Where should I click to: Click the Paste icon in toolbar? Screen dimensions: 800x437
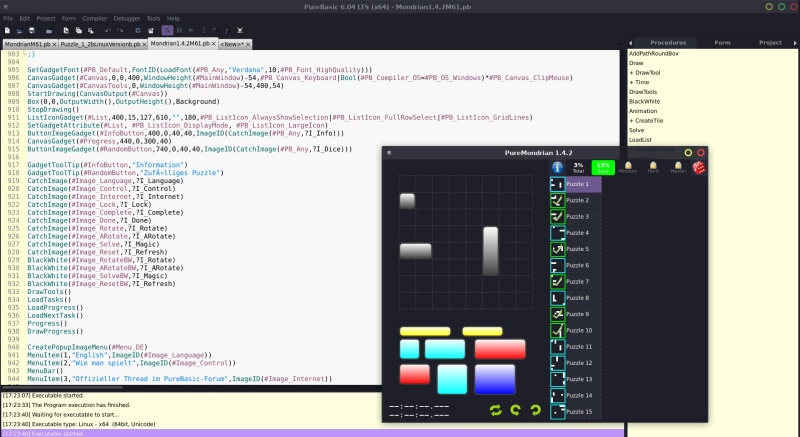(91, 31)
